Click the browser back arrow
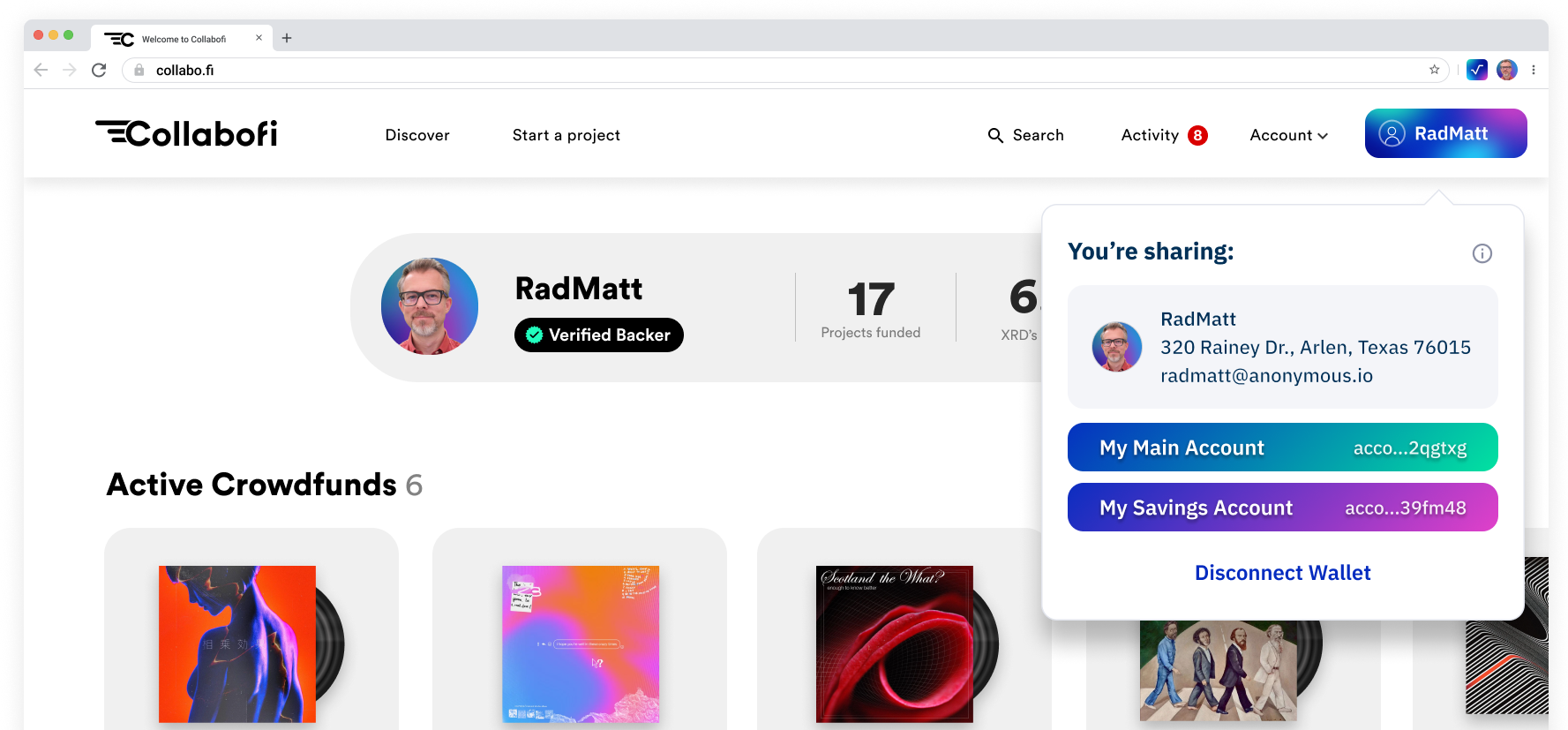The image size is (1568, 730). pos(41,70)
